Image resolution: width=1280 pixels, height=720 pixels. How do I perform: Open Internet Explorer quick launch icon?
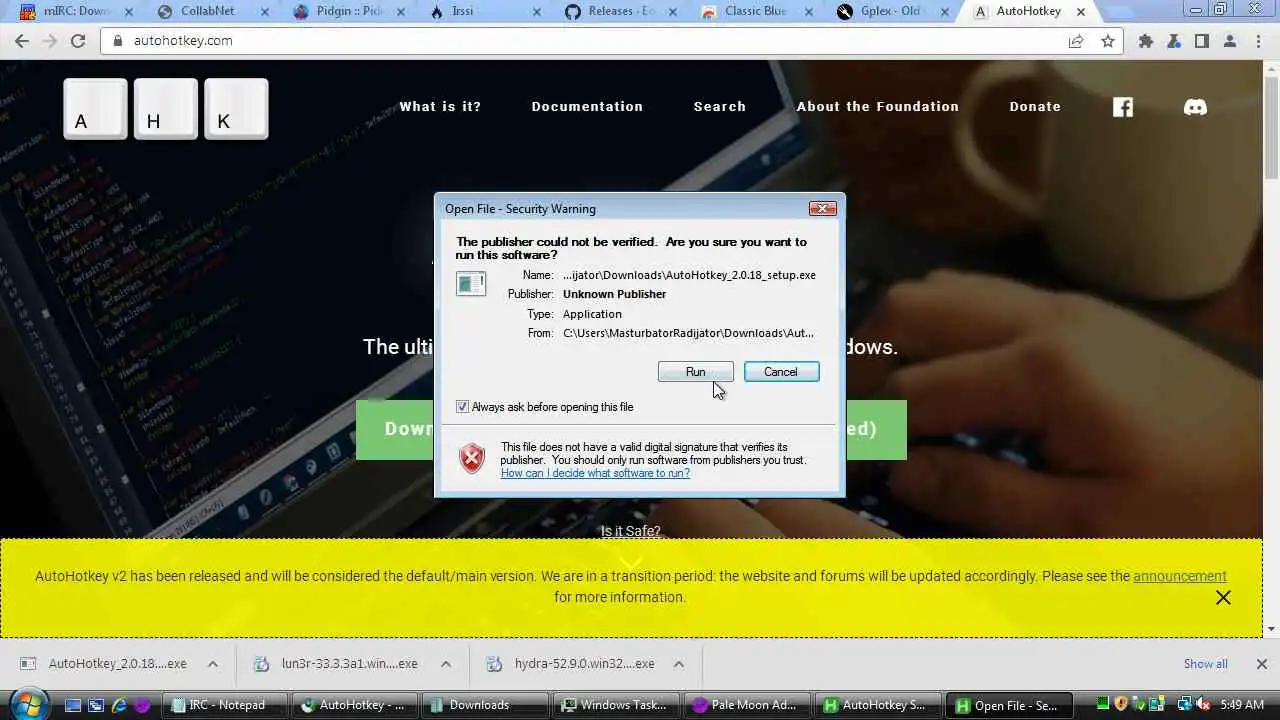(x=119, y=705)
